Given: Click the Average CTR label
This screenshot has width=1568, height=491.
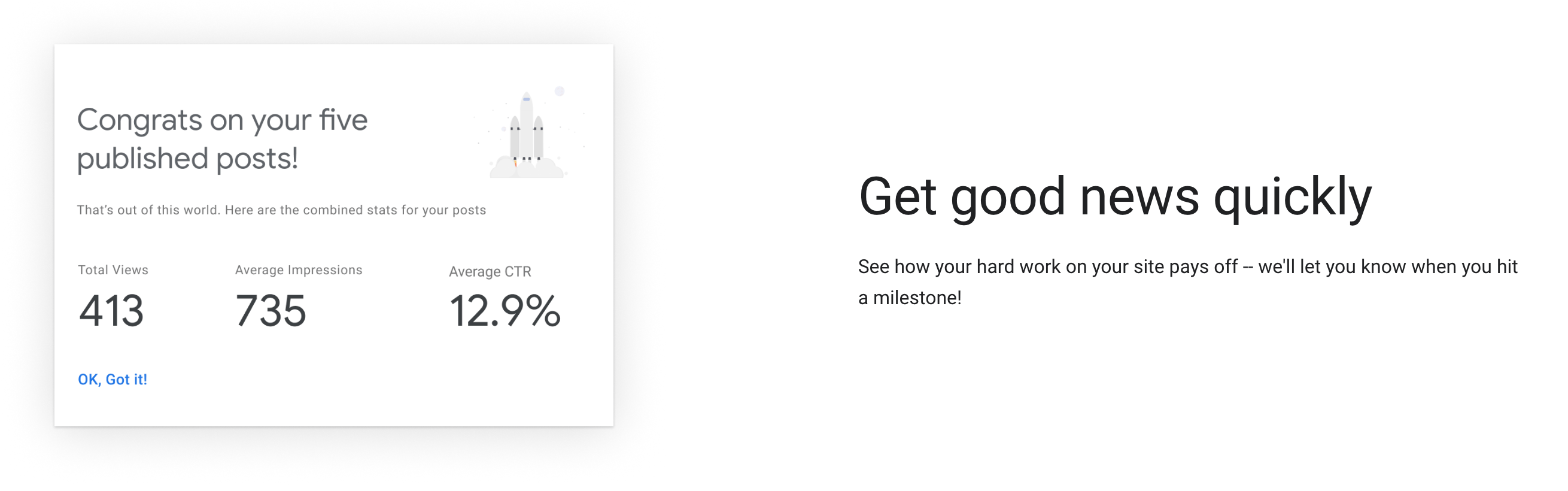Looking at the screenshot, I should click(490, 272).
